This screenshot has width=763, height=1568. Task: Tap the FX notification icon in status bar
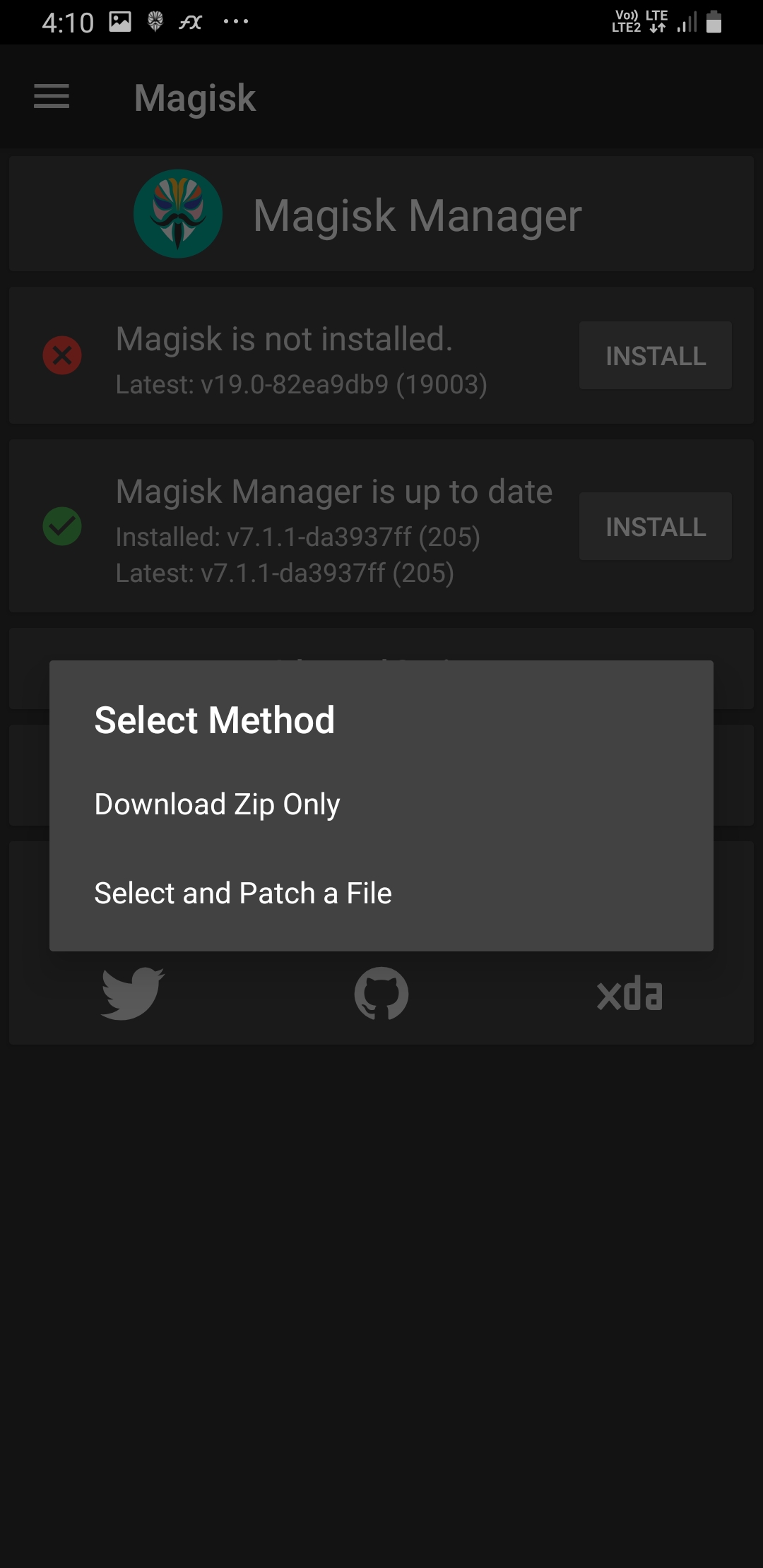click(190, 23)
